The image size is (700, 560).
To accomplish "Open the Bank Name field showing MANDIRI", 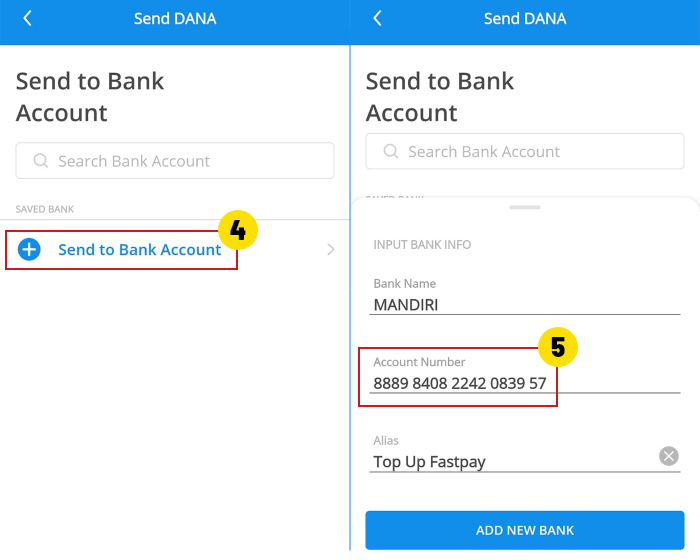I will (524, 303).
